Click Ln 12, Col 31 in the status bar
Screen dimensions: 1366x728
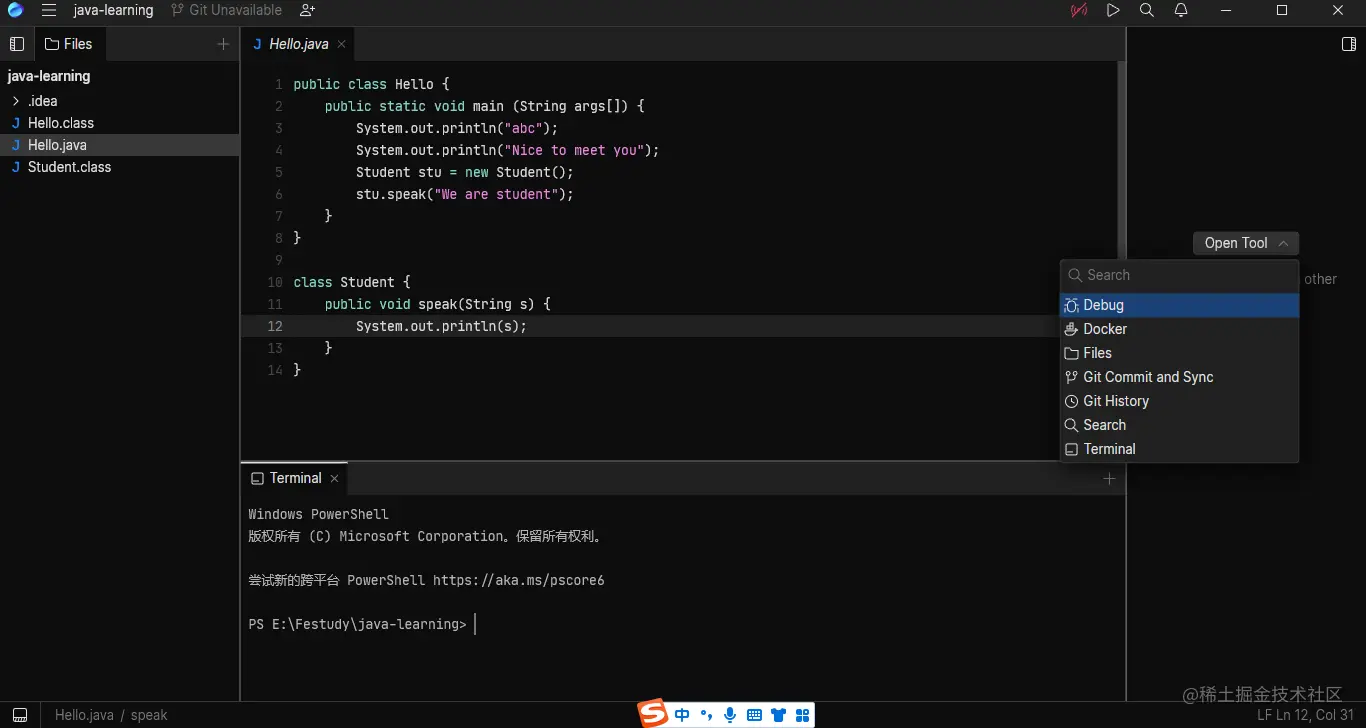(x=1317, y=714)
